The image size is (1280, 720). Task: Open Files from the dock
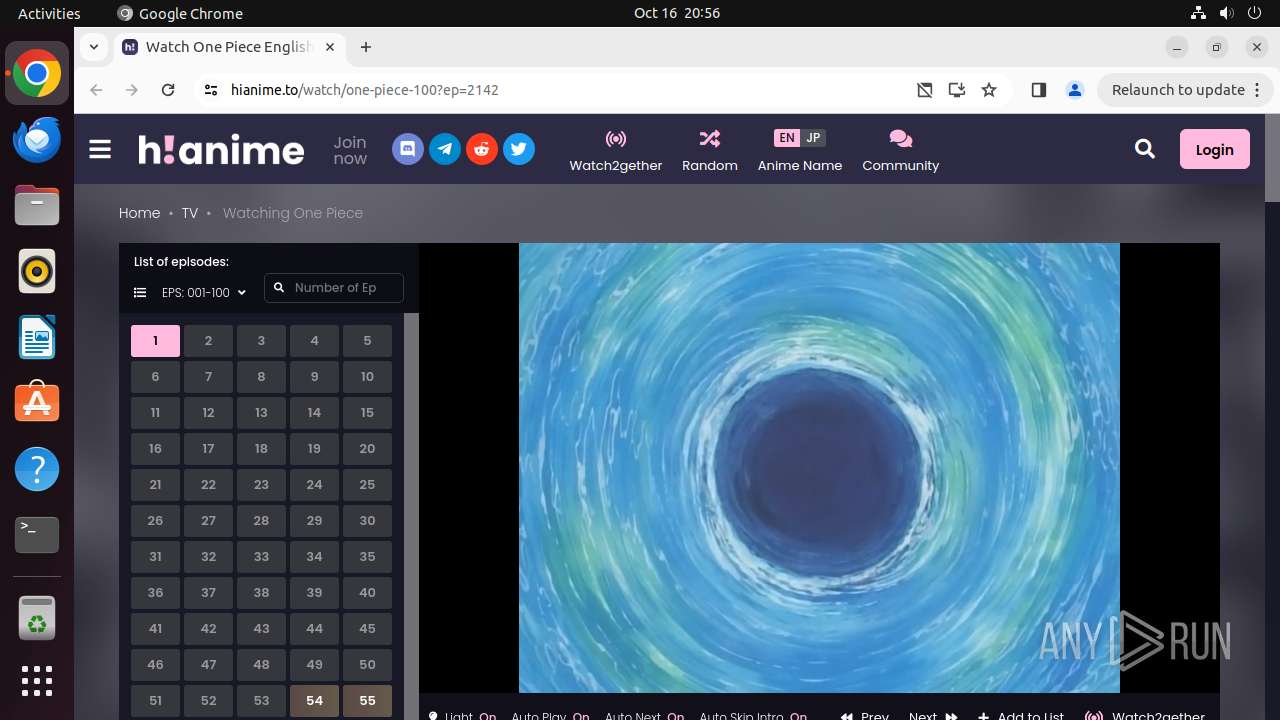point(37,205)
